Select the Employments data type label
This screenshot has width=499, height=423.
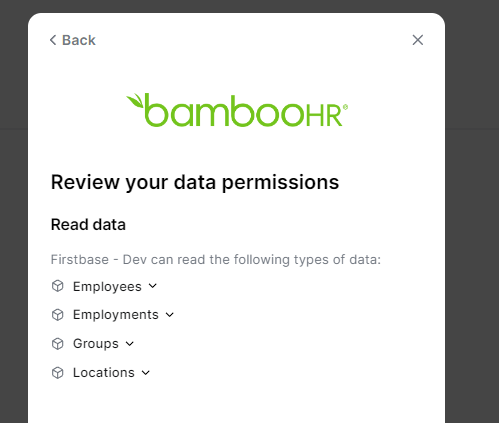pyautogui.click(x=116, y=315)
